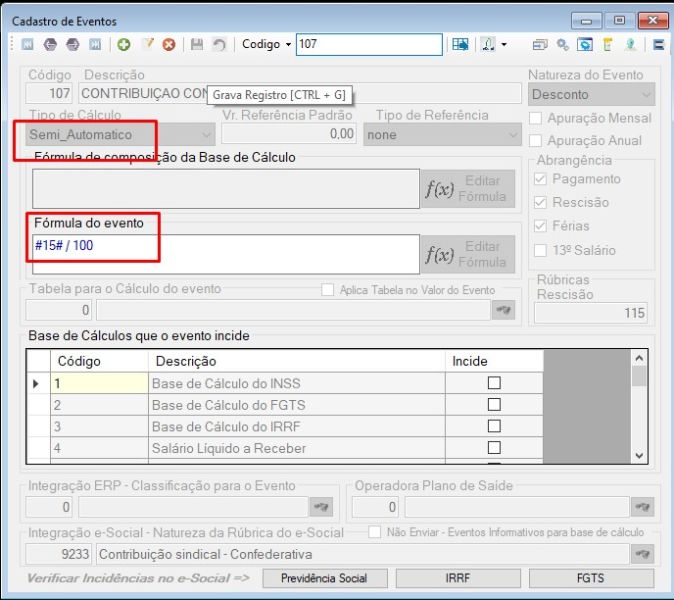This screenshot has height=600, width=674.
Task: Click the Base de Cálculo formula box
Action: pyautogui.click(x=226, y=189)
